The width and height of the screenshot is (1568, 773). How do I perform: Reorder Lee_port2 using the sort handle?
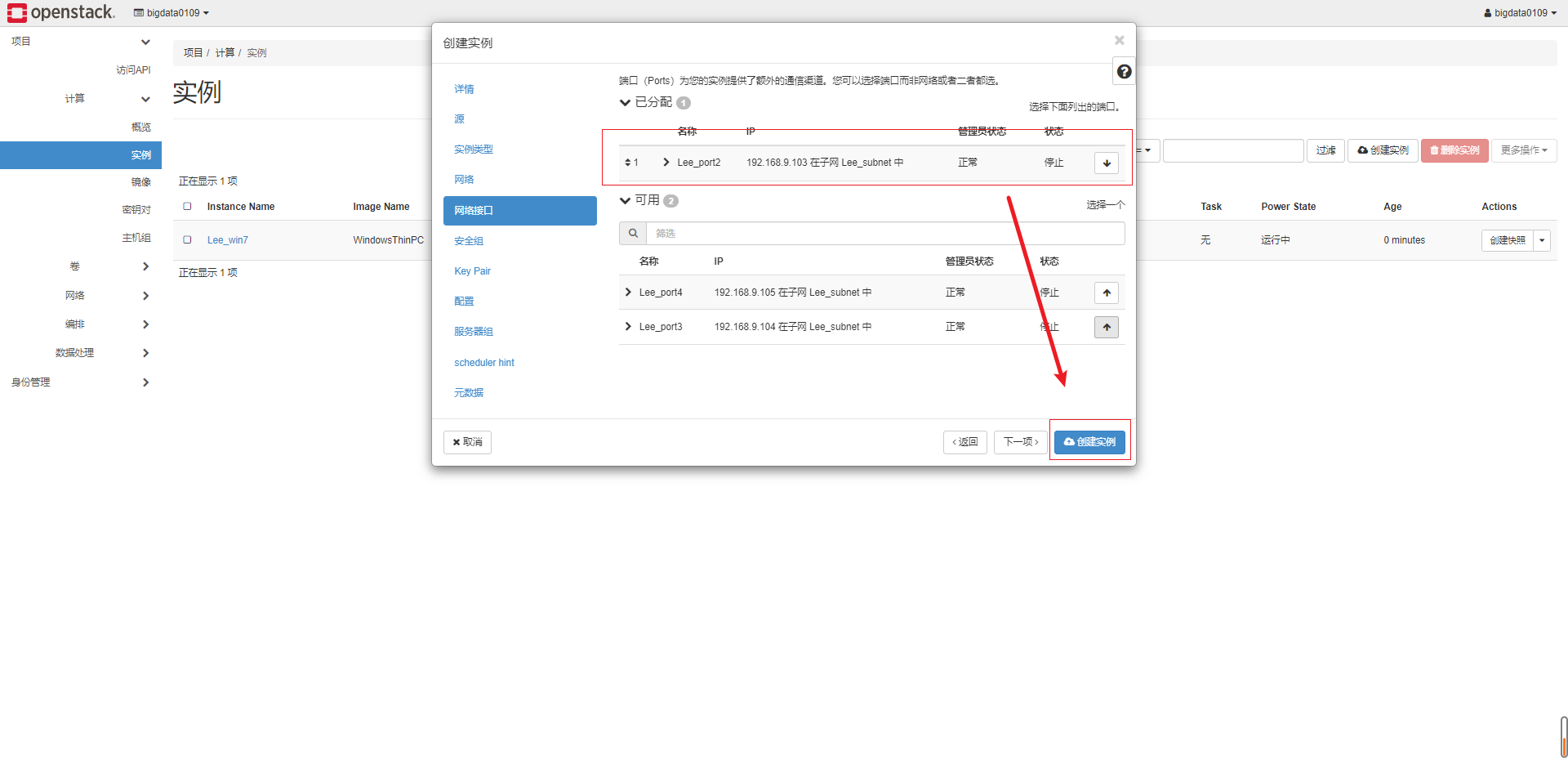628,163
